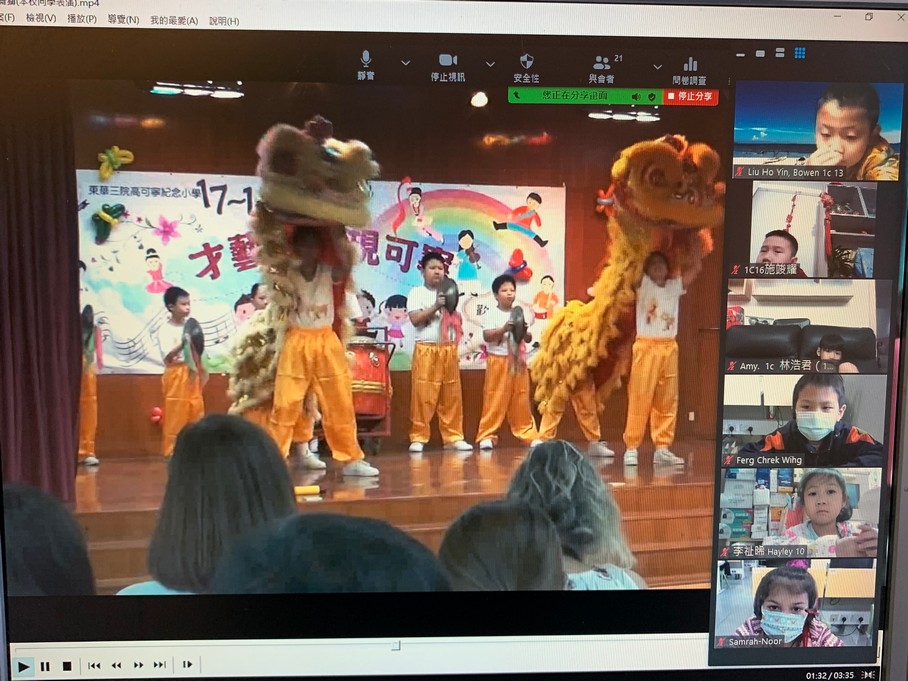Click the green 'You are sharing screen' label
Viewport: 908px width, 681px height.
(574, 95)
